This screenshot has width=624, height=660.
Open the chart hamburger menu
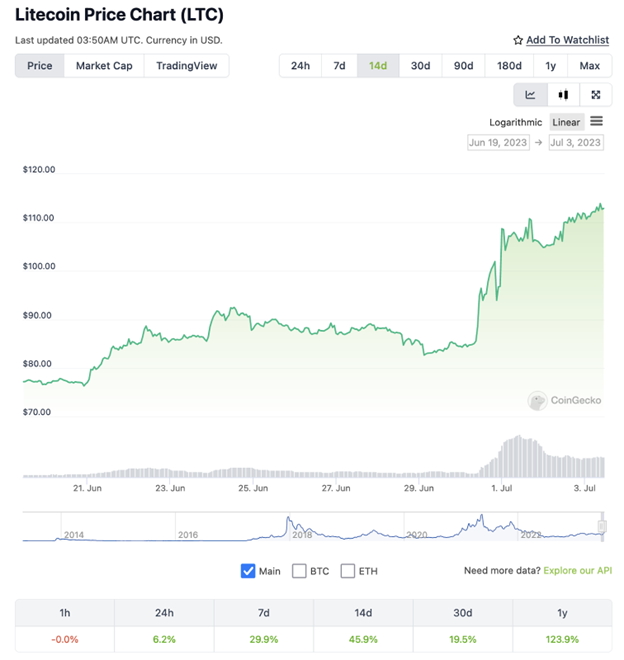click(x=597, y=122)
